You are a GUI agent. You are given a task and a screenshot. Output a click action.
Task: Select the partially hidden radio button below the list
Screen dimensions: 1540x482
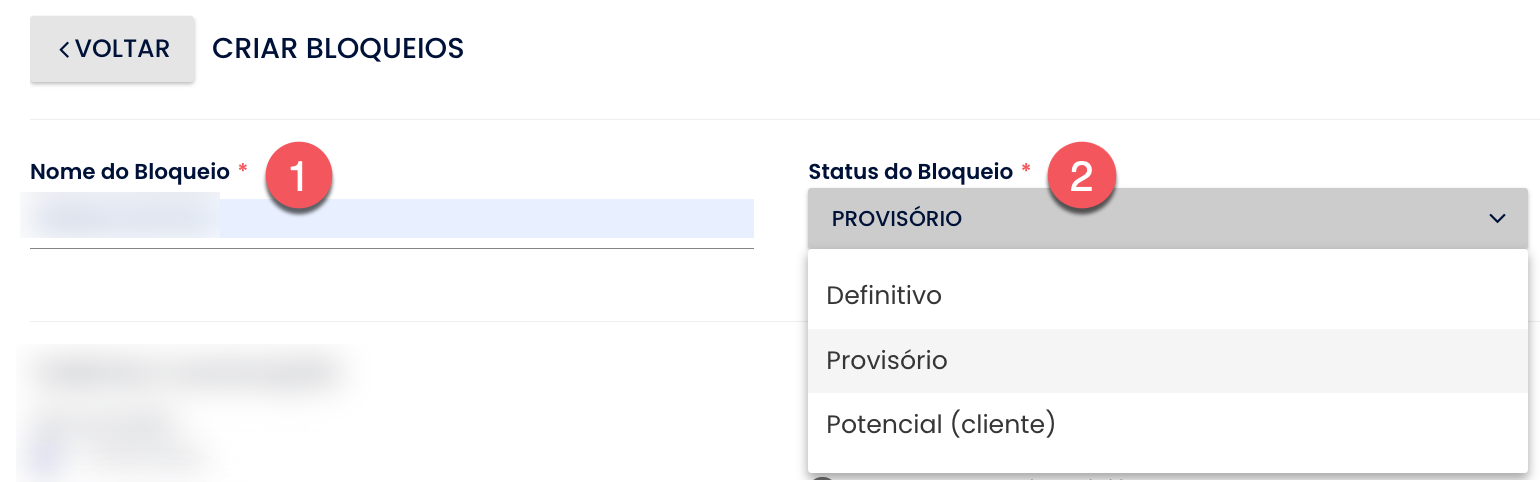pos(822,478)
